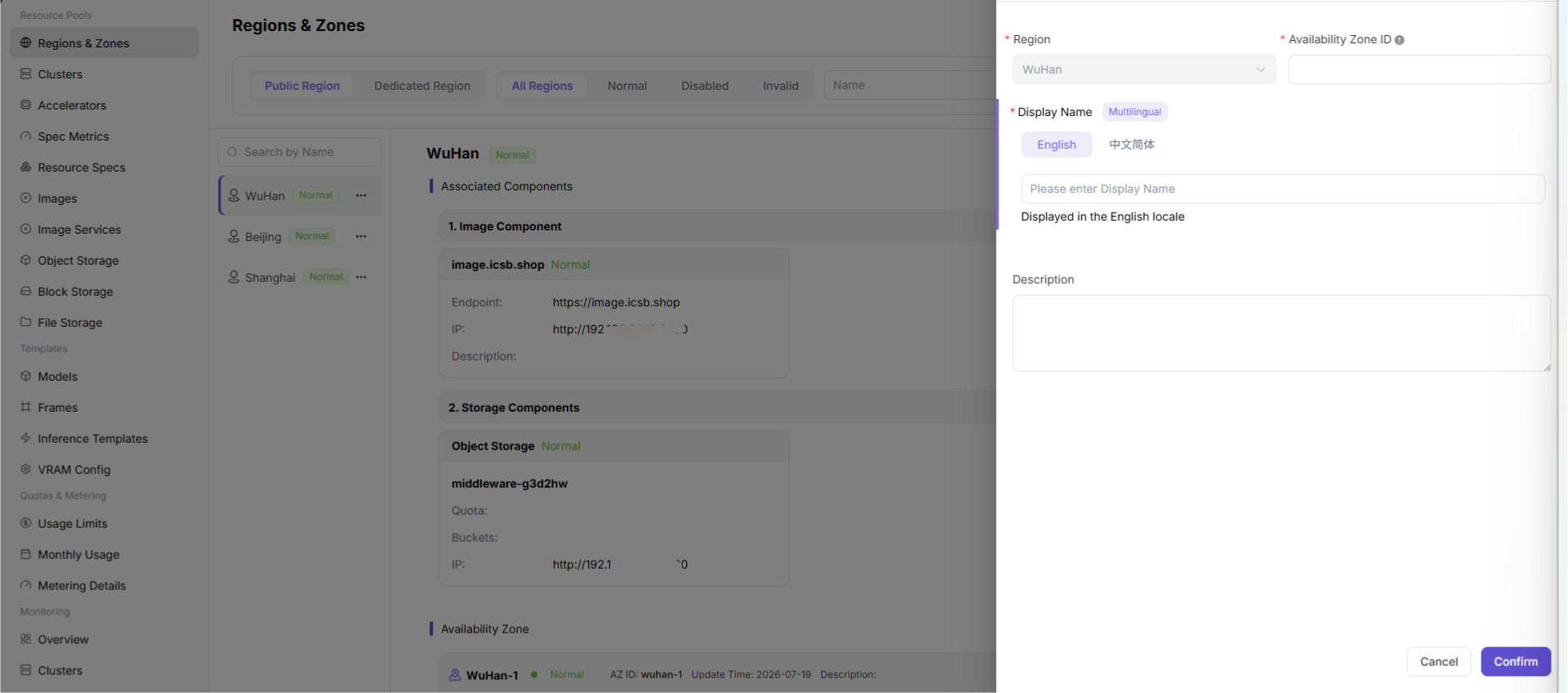
Task: Select the Disabled status filter
Action: pos(705,86)
